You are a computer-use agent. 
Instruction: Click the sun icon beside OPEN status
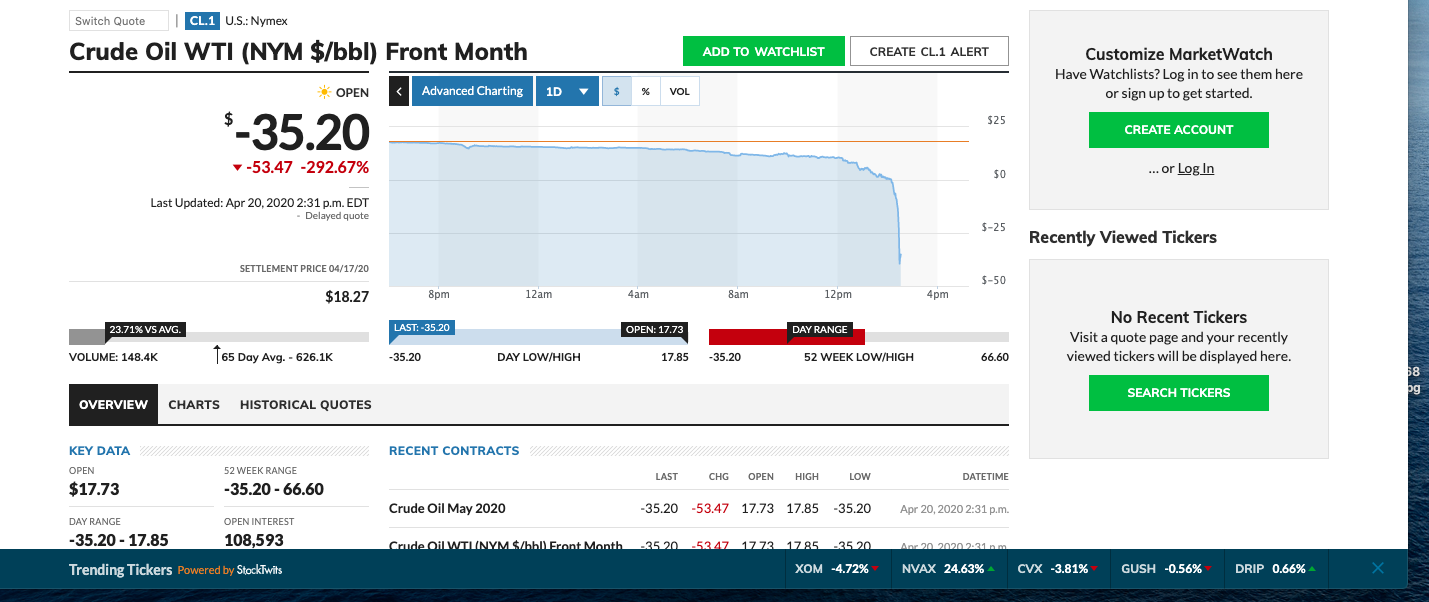click(x=324, y=92)
